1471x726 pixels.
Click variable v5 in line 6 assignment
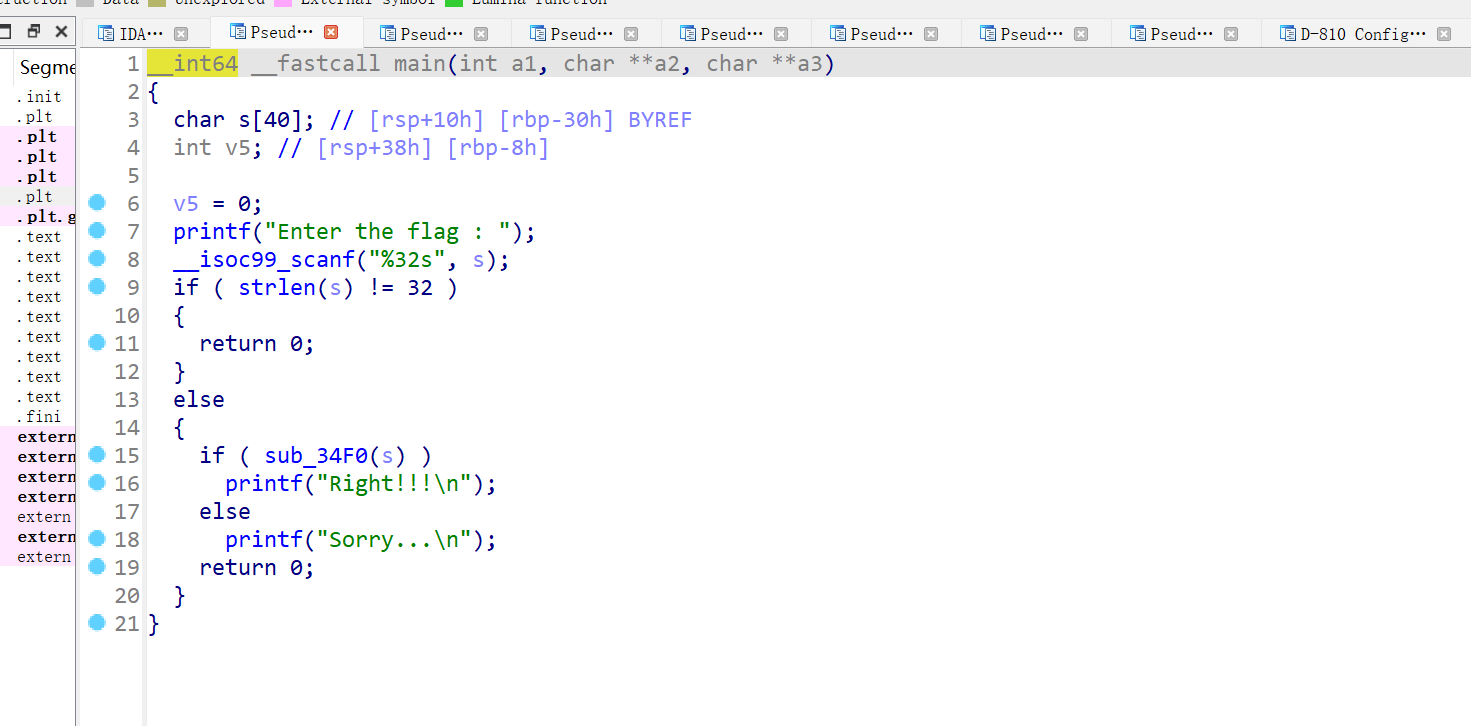(186, 204)
